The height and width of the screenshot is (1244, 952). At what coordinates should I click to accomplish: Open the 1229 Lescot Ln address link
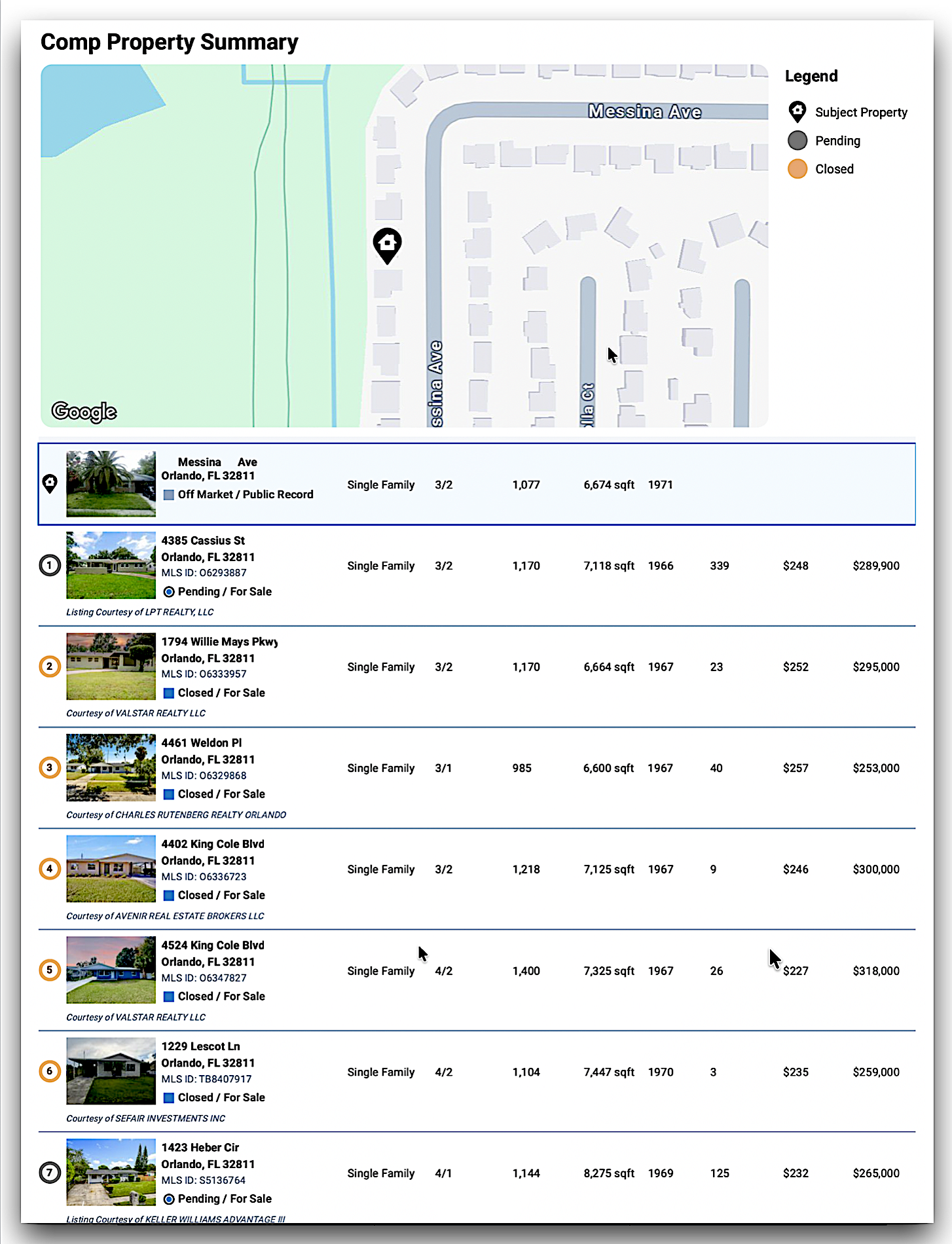[x=200, y=1046]
